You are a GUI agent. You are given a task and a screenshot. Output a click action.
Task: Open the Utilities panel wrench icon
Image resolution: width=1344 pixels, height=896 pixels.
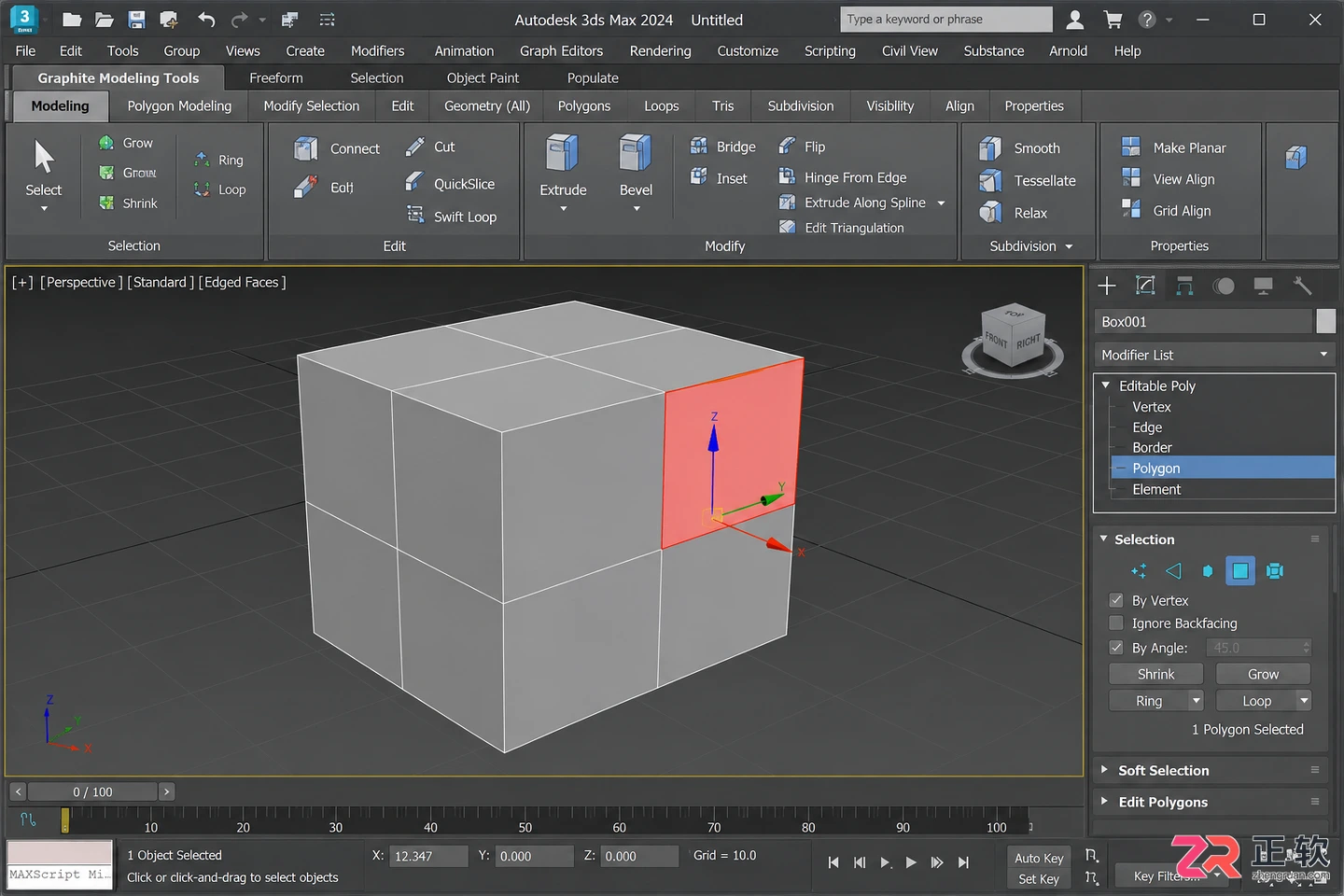click(1302, 286)
